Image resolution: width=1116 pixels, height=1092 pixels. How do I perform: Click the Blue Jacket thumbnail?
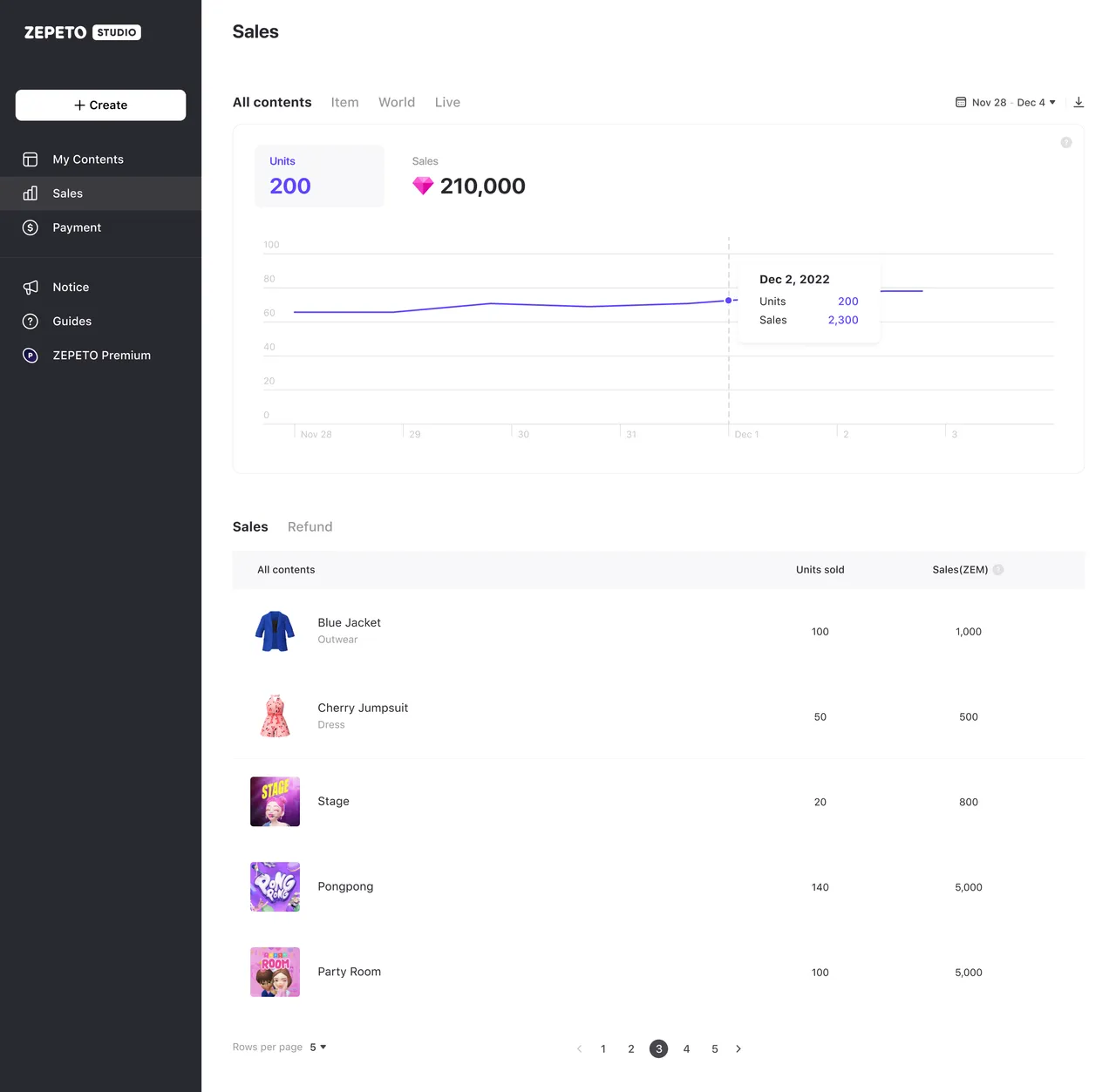[275, 631]
